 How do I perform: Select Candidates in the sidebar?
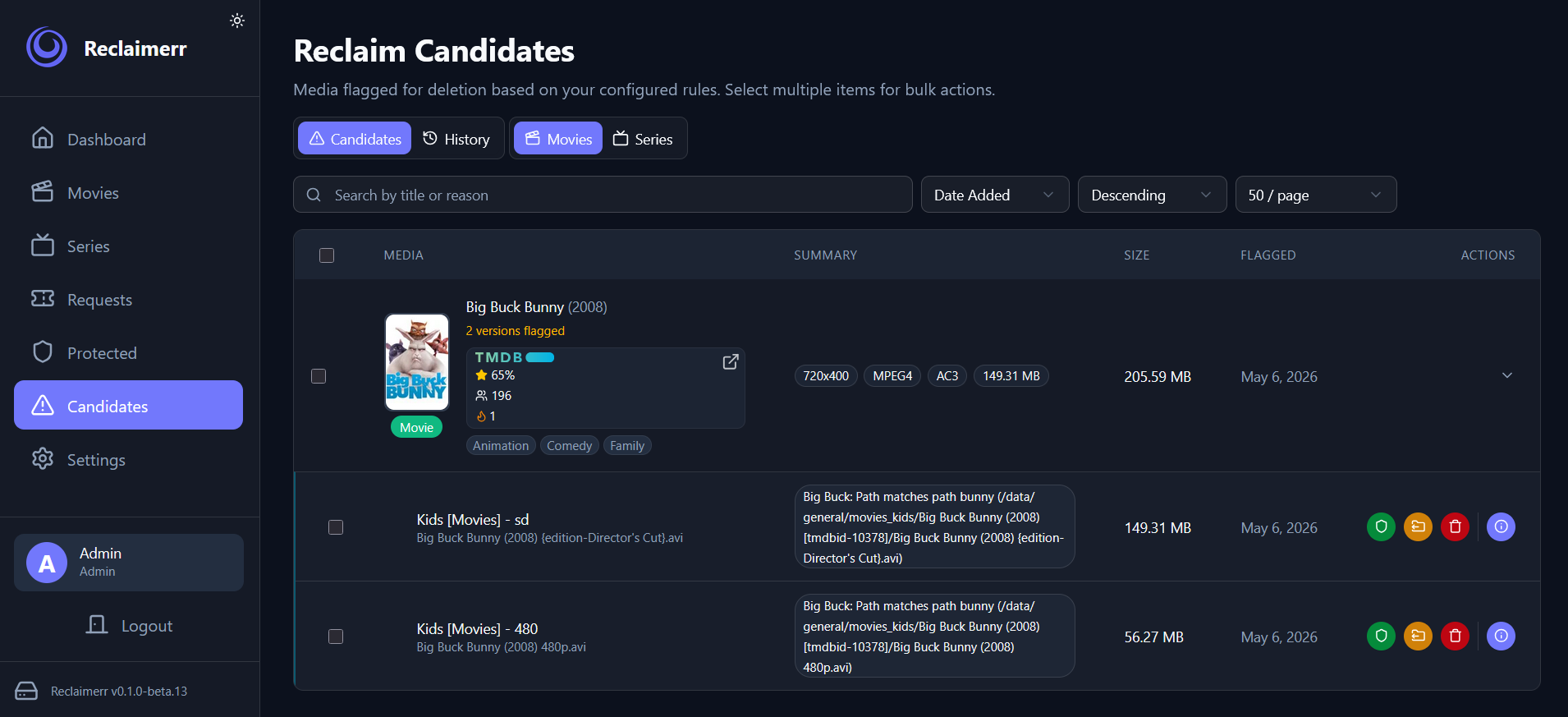coord(128,405)
